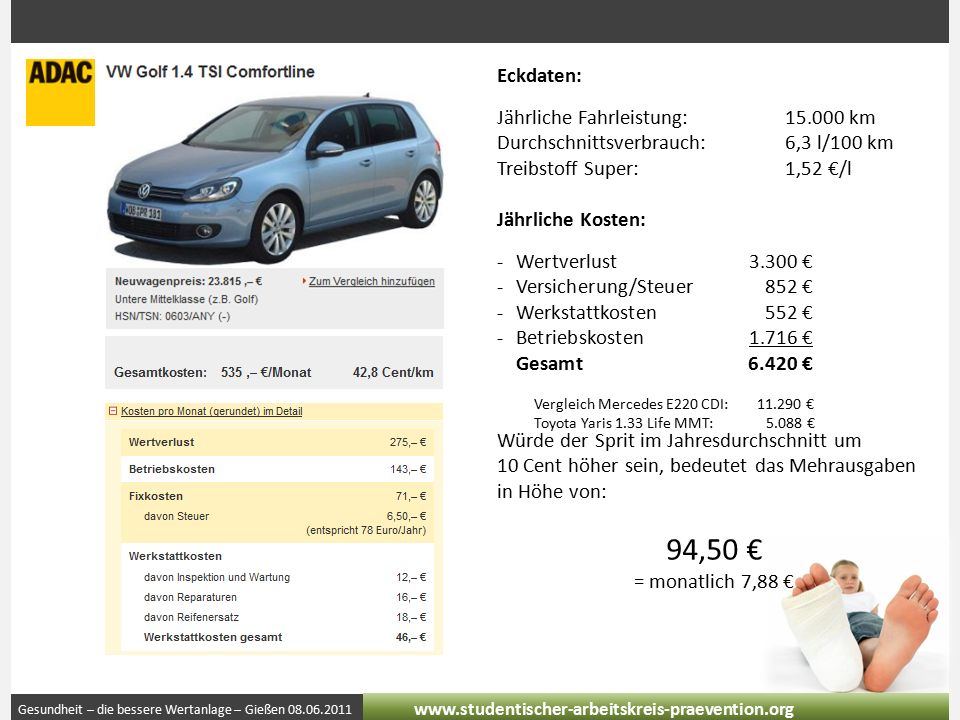Click the large '94,50 €' figure
The height and width of the screenshot is (720, 960).
tap(714, 549)
